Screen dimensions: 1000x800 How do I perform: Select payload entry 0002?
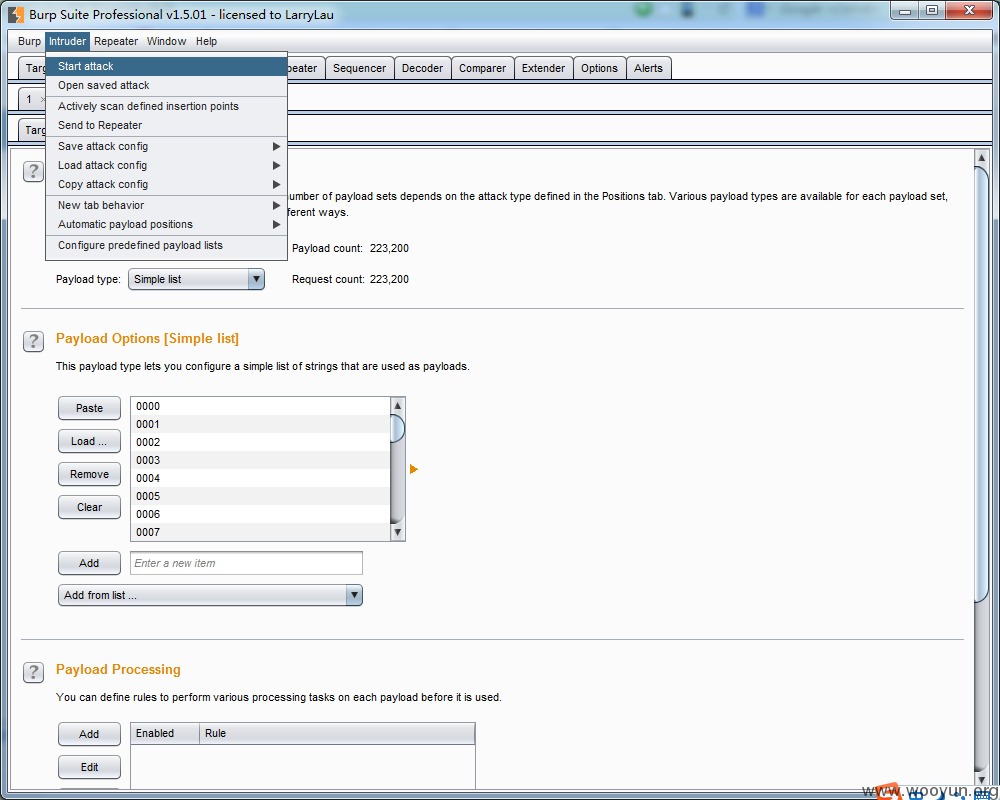pos(260,442)
